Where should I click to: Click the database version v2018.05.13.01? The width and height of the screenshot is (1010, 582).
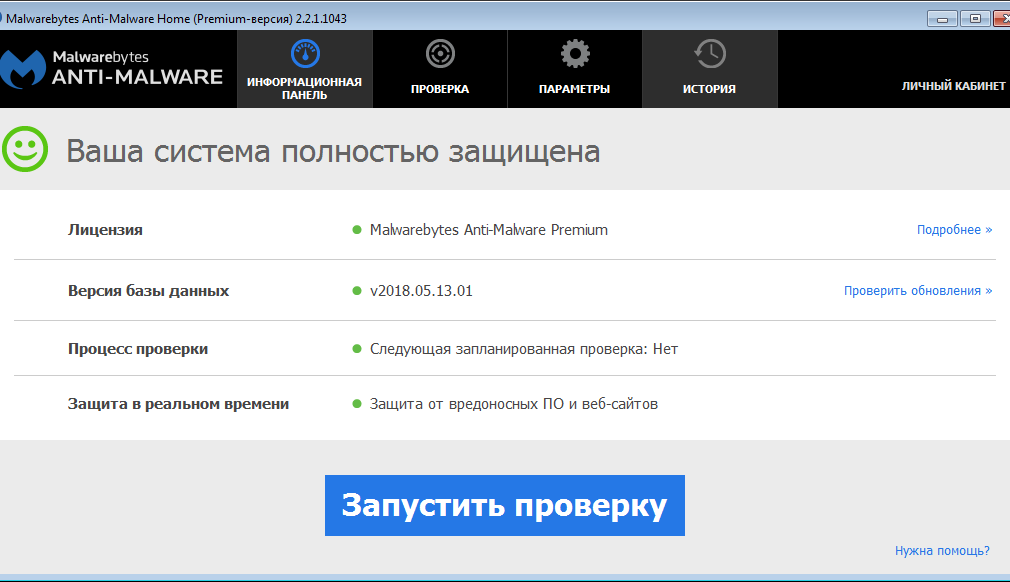421,291
